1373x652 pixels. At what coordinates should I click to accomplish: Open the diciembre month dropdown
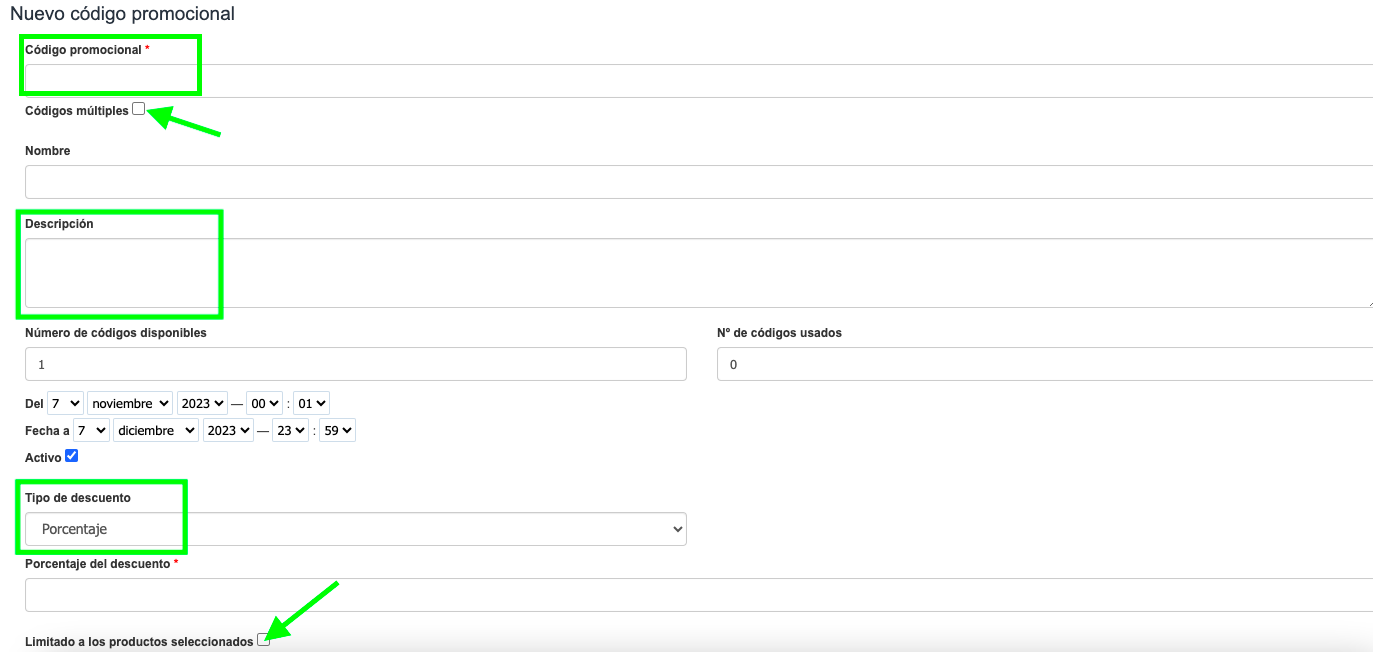click(156, 431)
